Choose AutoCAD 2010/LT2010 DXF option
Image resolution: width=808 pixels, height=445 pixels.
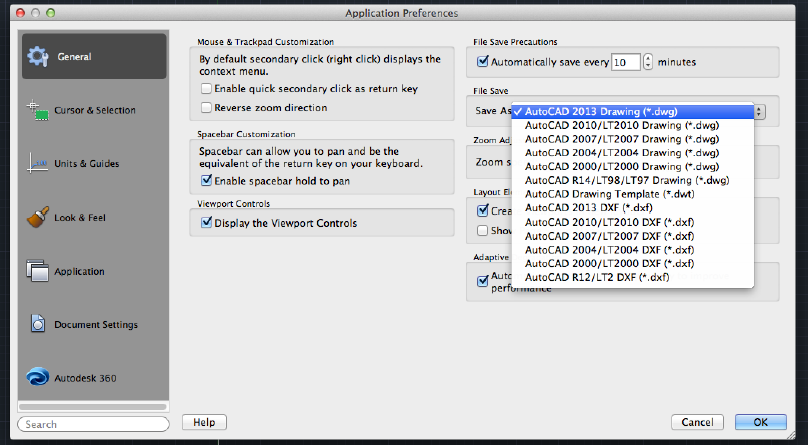click(633, 222)
